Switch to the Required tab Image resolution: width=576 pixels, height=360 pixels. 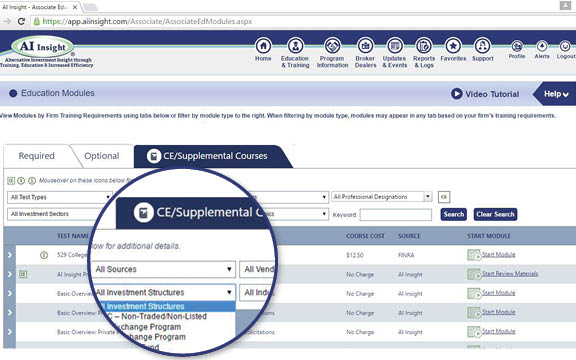(x=36, y=156)
